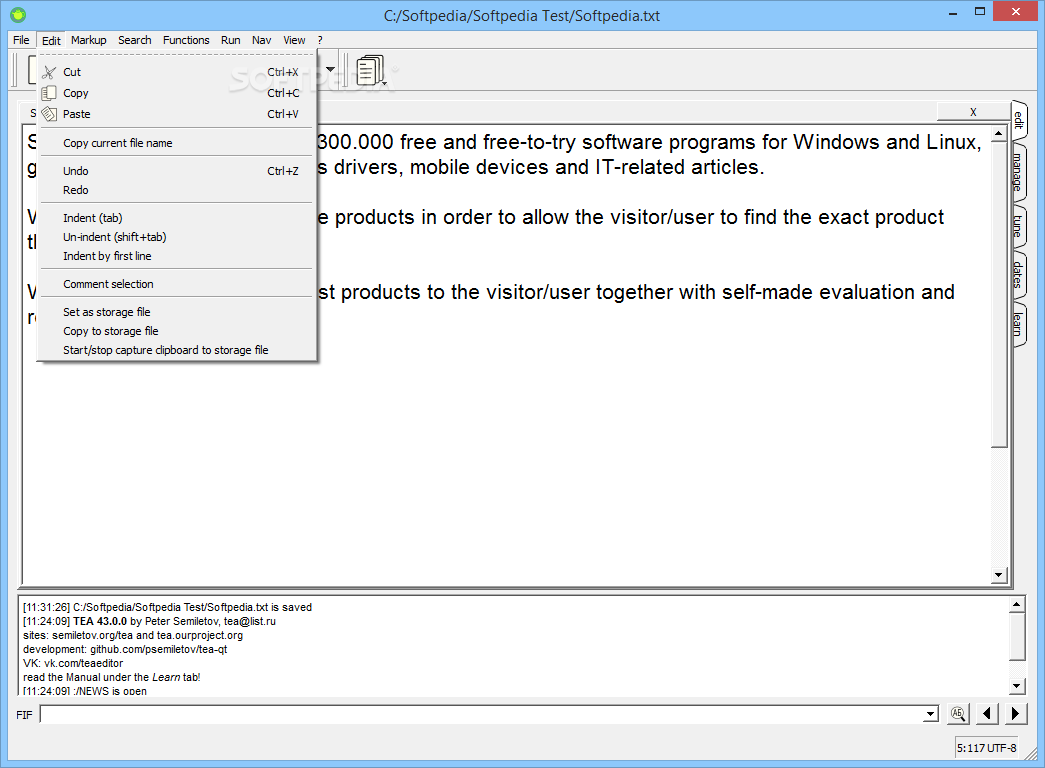Switch to the dates side tab
Image resolution: width=1045 pixels, height=768 pixels.
[x=1018, y=274]
